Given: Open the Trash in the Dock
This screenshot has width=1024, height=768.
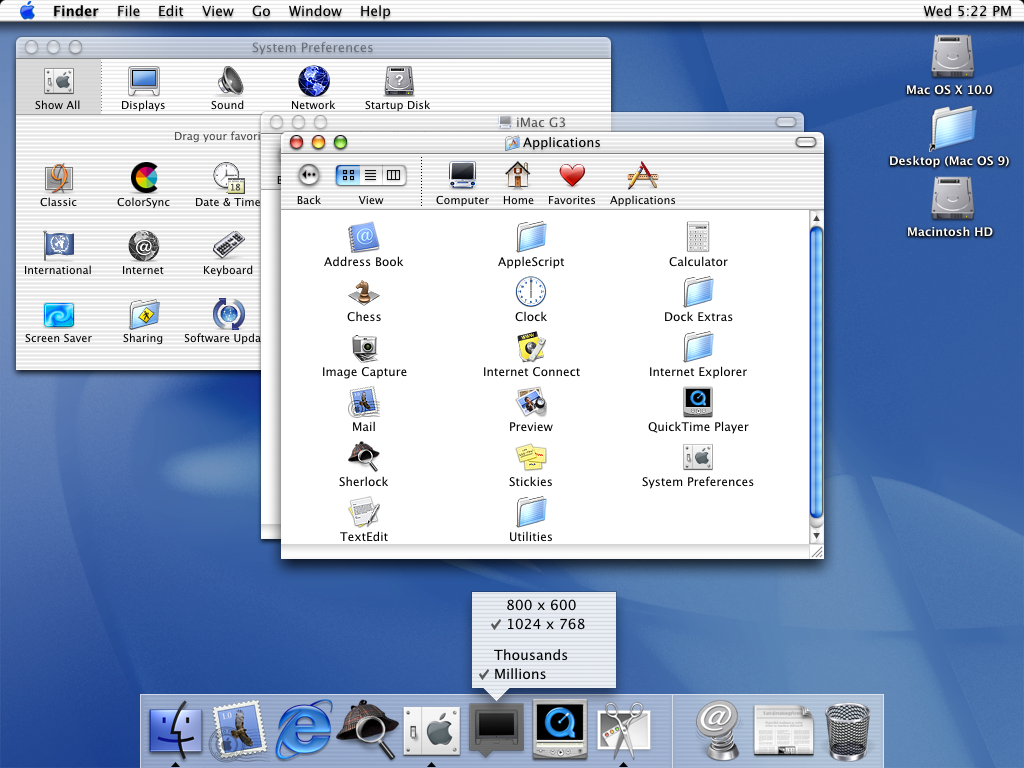Looking at the screenshot, I should click(848, 731).
